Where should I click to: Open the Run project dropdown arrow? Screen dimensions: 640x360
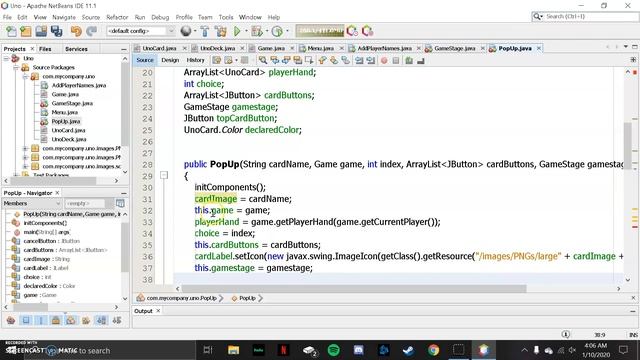pyautogui.click(x=246, y=31)
